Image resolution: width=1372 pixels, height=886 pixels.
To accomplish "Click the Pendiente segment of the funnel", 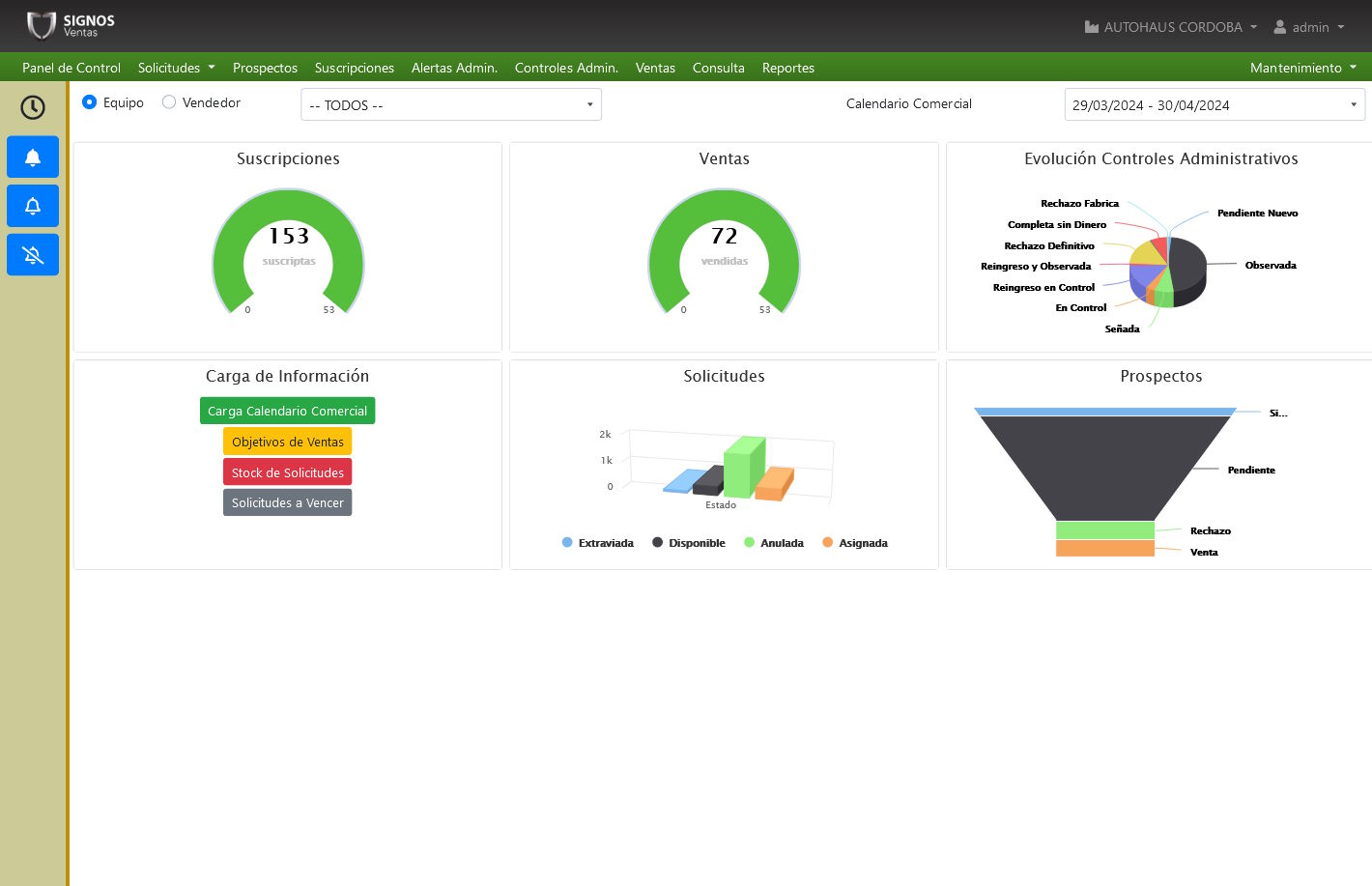I will click(1104, 466).
